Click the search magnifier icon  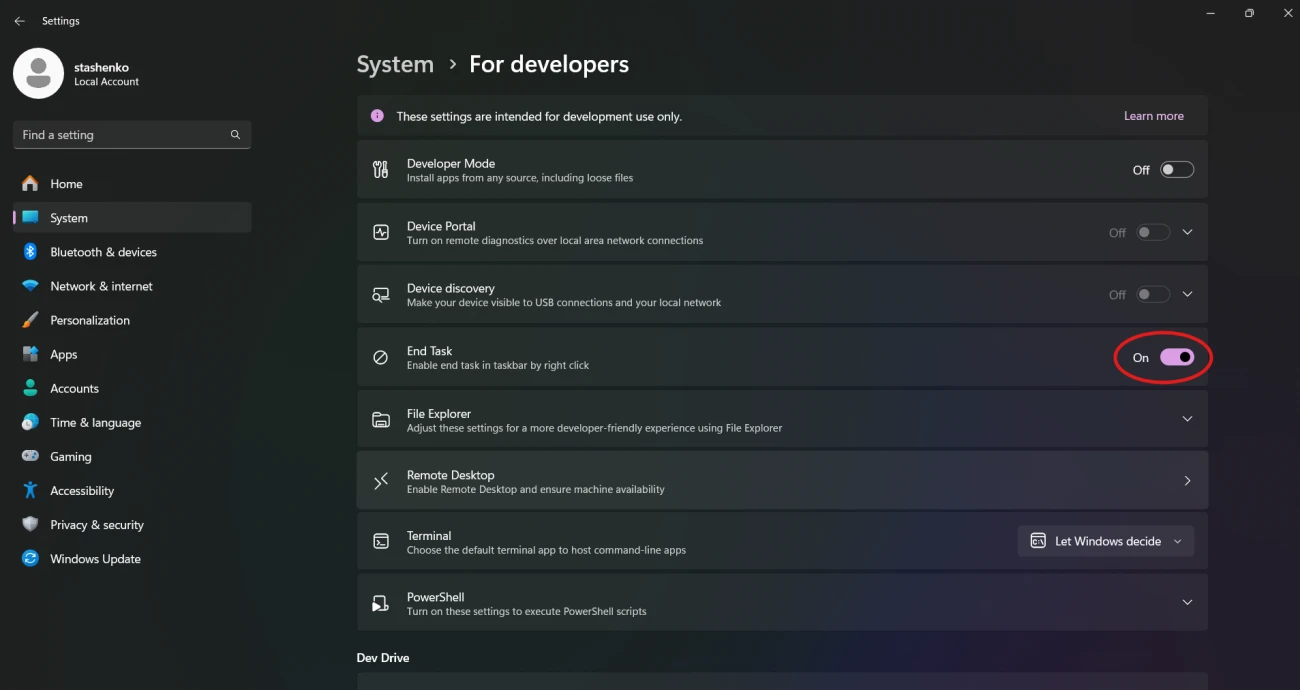coord(235,135)
